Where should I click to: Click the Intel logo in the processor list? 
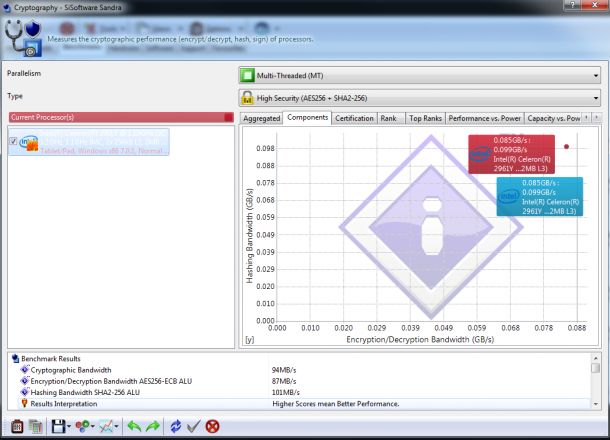click(29, 143)
